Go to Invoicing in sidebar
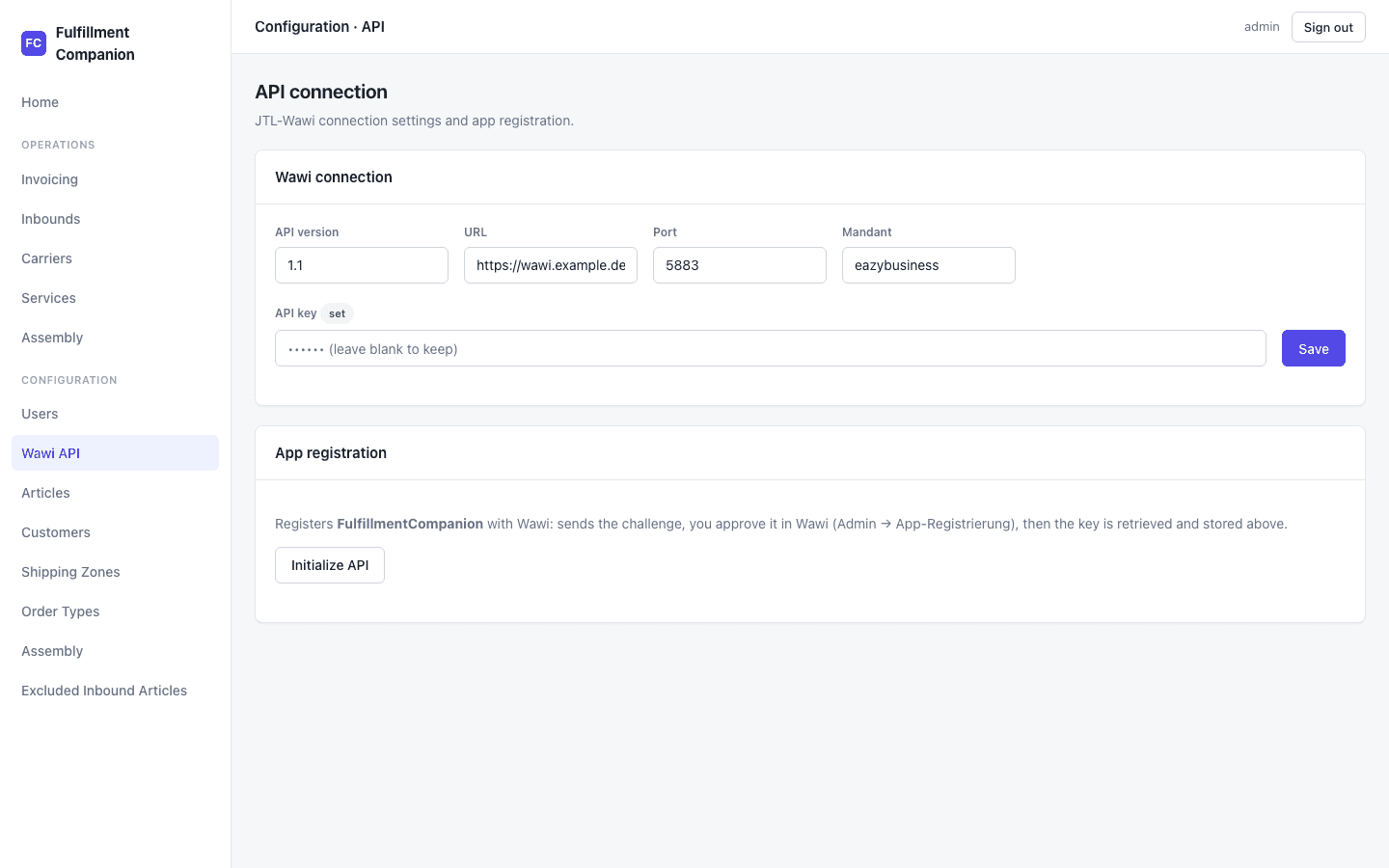1389x868 pixels. pyautogui.click(x=115, y=179)
